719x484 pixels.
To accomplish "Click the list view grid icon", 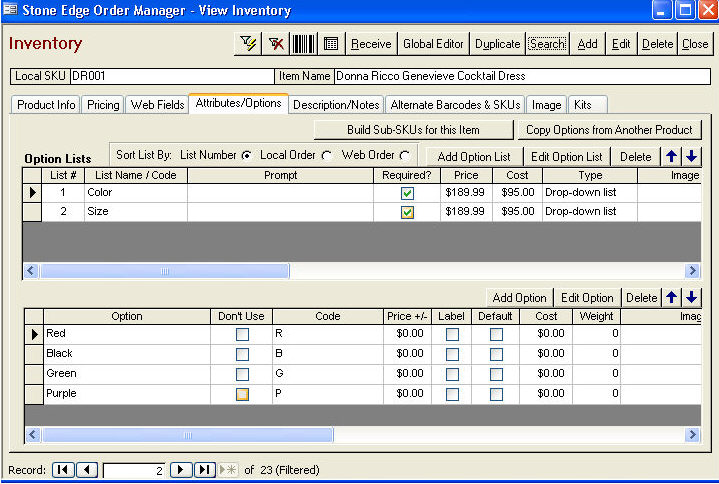I will [x=331, y=44].
